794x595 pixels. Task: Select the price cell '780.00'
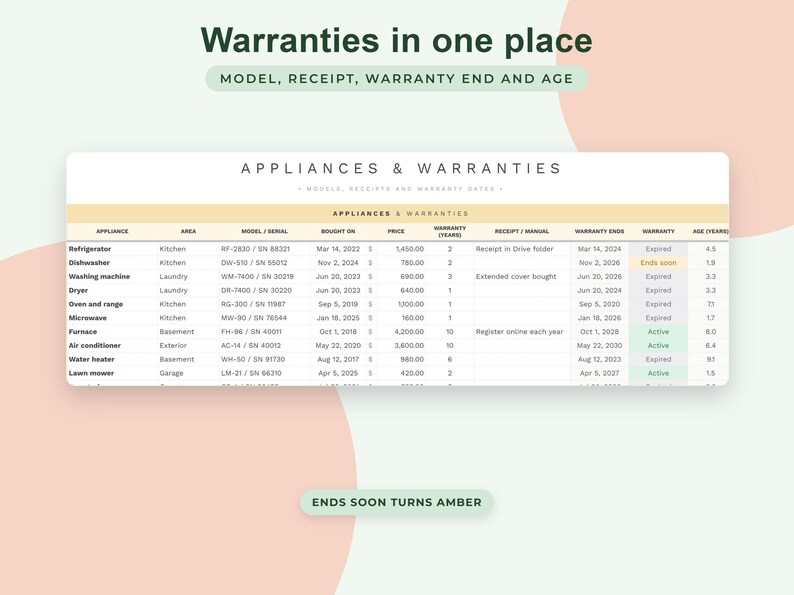412,263
